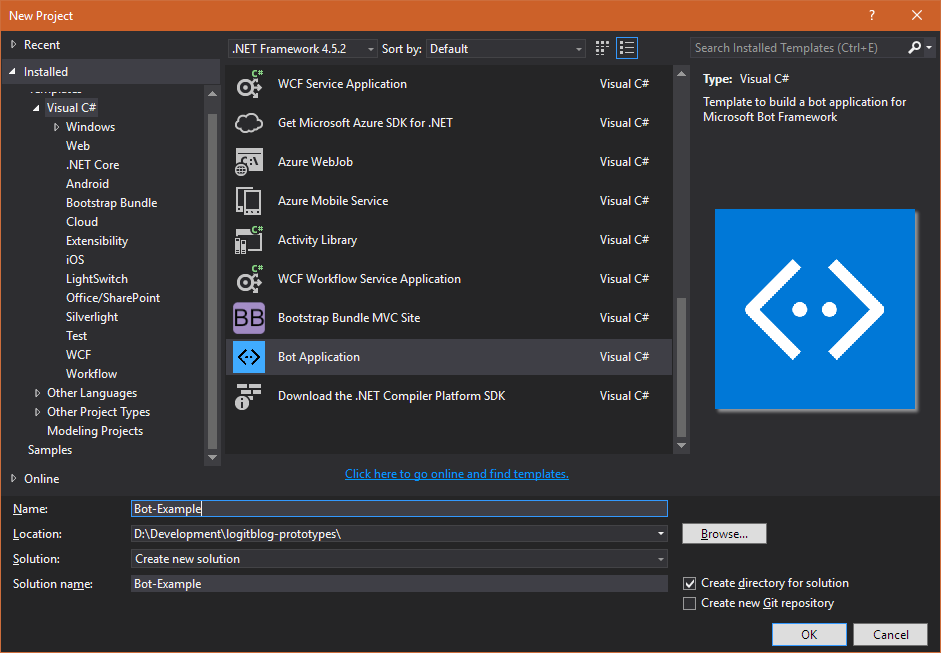Screen dimensions: 941x653
Task: Select the Bootstrap Bundle category
Action: (112, 203)
